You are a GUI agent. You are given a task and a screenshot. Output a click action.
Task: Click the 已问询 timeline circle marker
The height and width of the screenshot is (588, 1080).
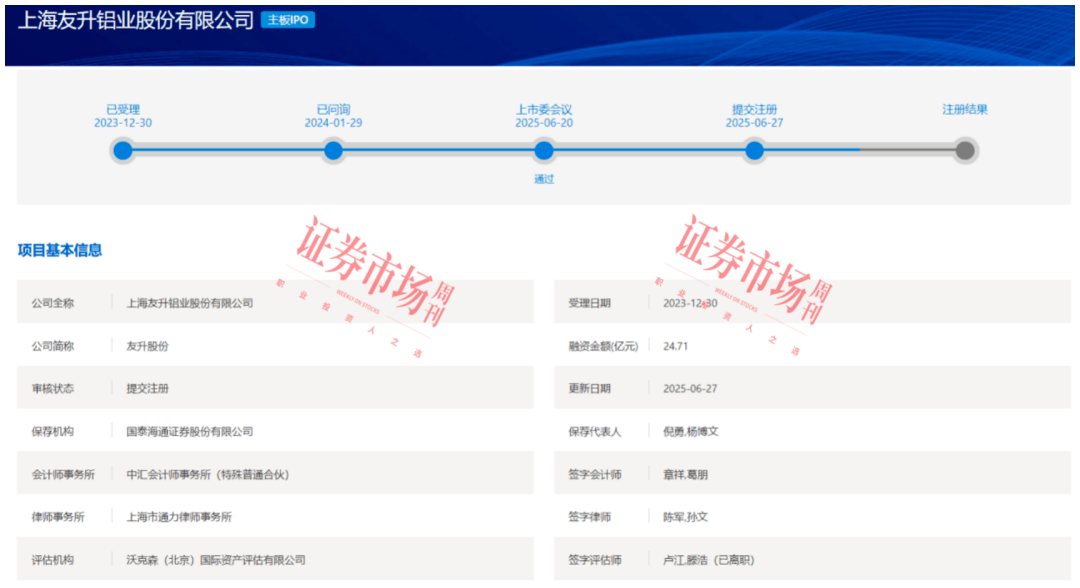pyautogui.click(x=333, y=151)
